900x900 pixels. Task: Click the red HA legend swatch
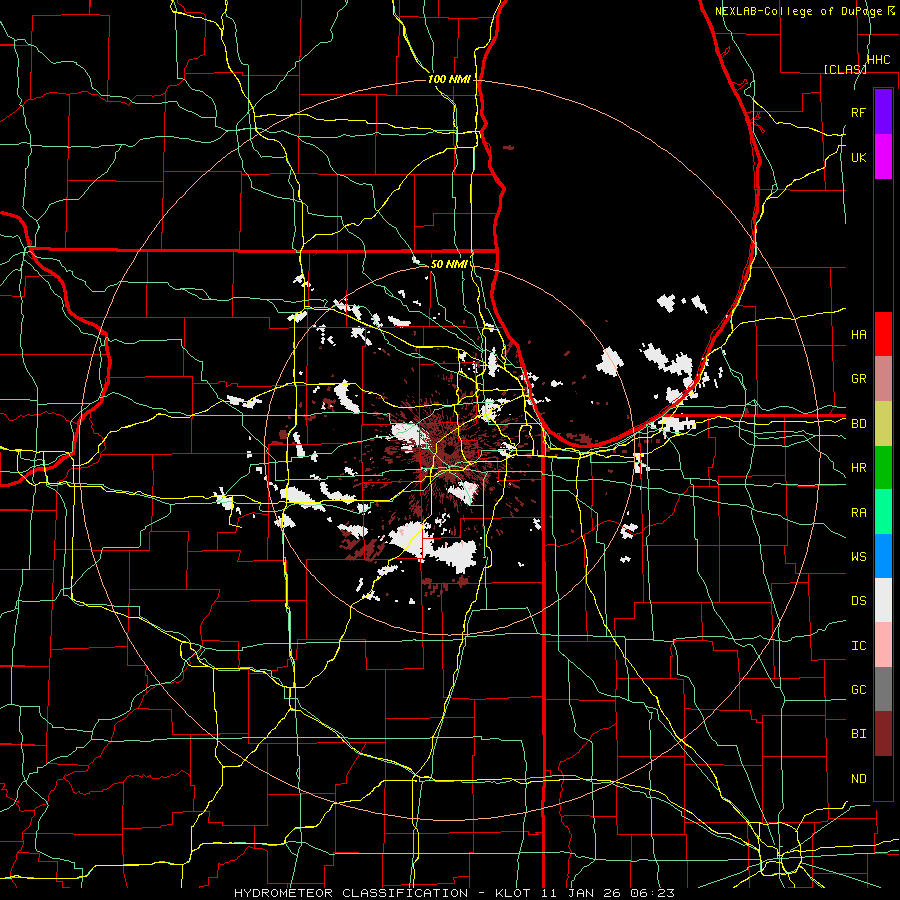(x=883, y=334)
